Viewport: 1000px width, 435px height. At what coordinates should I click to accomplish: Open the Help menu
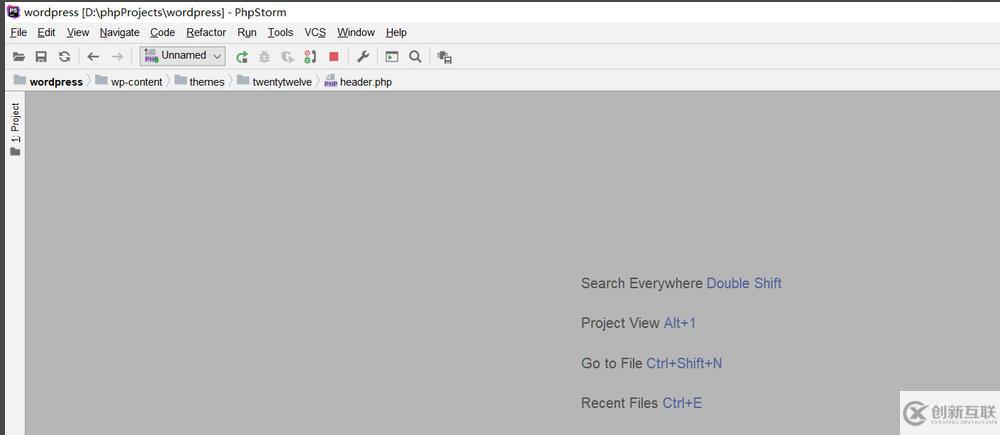tap(396, 33)
